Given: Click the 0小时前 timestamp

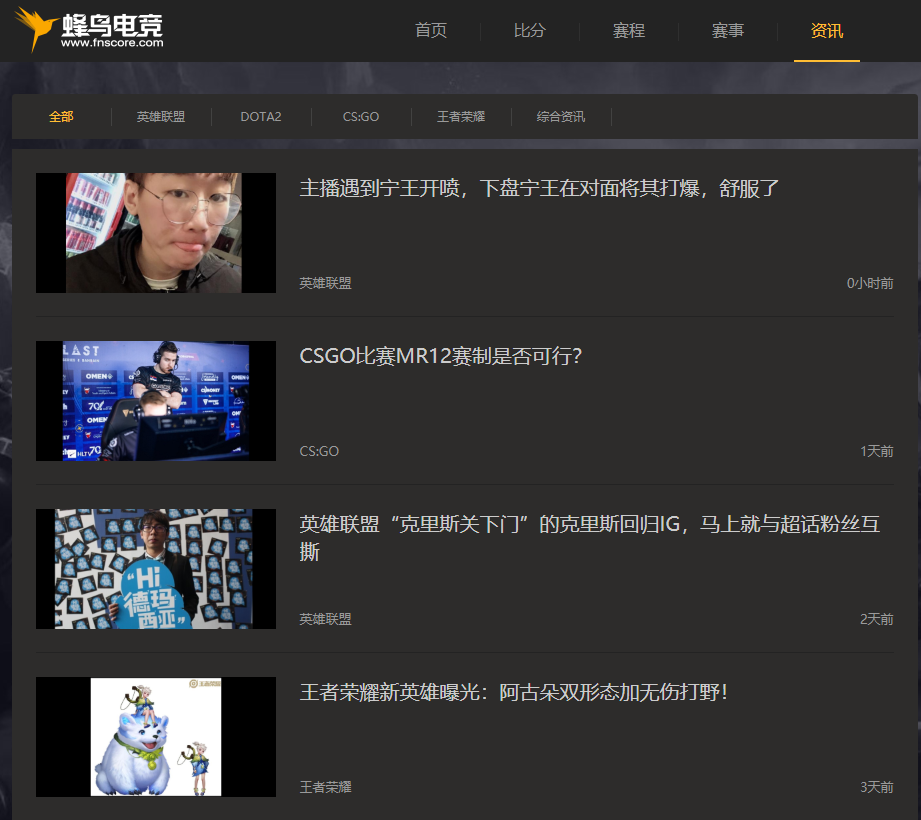Looking at the screenshot, I should [870, 283].
